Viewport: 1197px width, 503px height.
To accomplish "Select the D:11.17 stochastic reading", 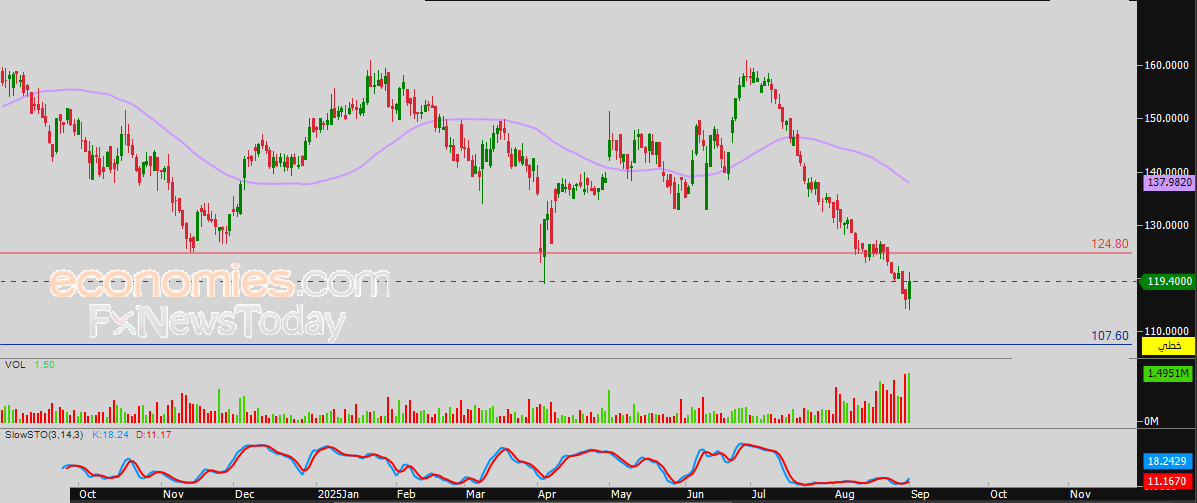I will (x=152, y=434).
